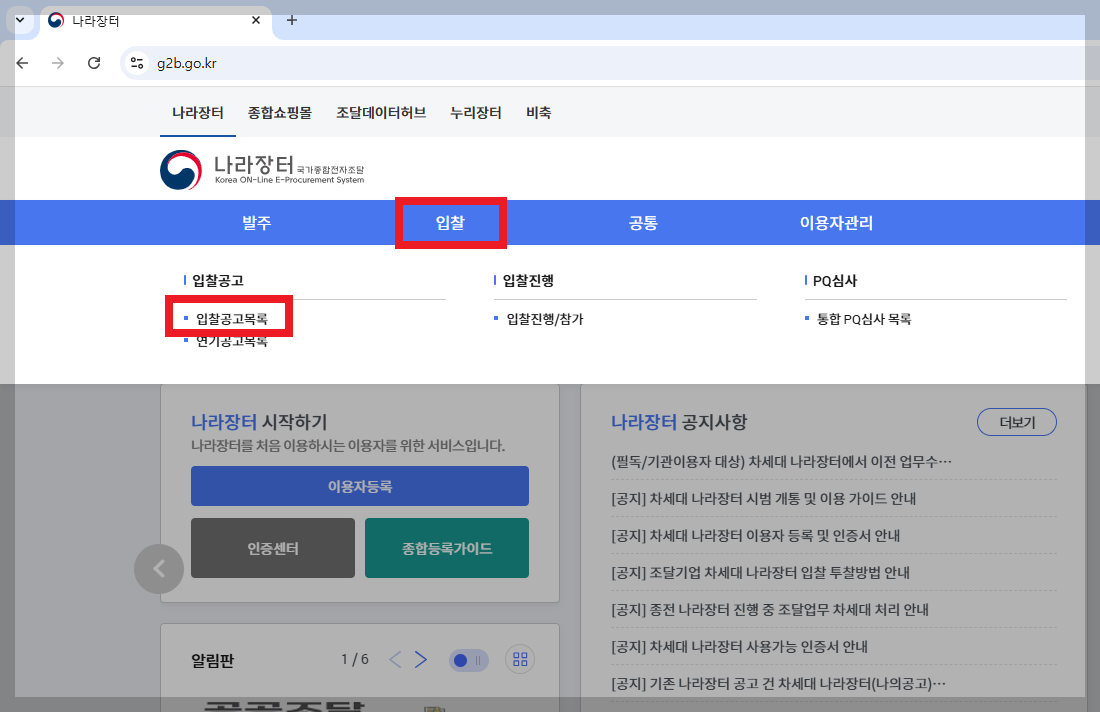Open notice 필독/기관이용자 대상 차세대 나라장터
The width and height of the screenshot is (1100, 712).
pos(782,462)
